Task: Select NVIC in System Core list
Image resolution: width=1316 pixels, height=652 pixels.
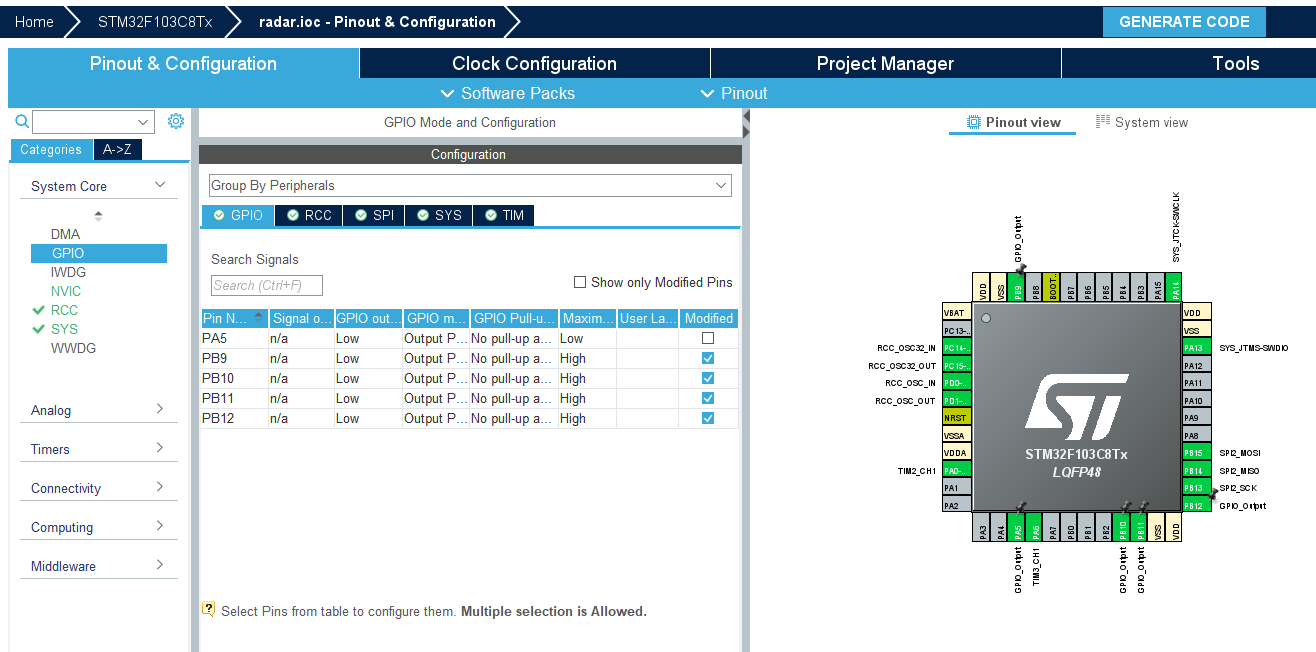Action: (66, 291)
